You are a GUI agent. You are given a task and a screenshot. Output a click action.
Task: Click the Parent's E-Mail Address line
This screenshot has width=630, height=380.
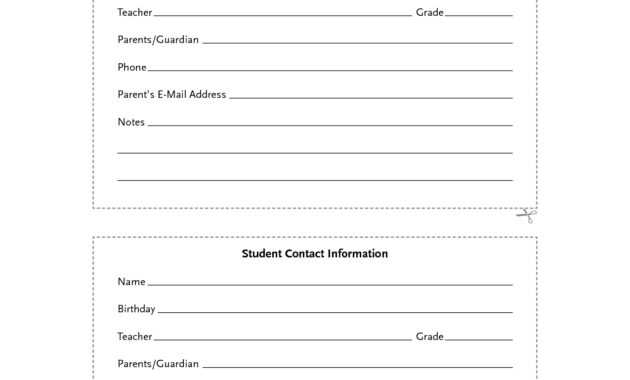pyautogui.click(x=371, y=97)
